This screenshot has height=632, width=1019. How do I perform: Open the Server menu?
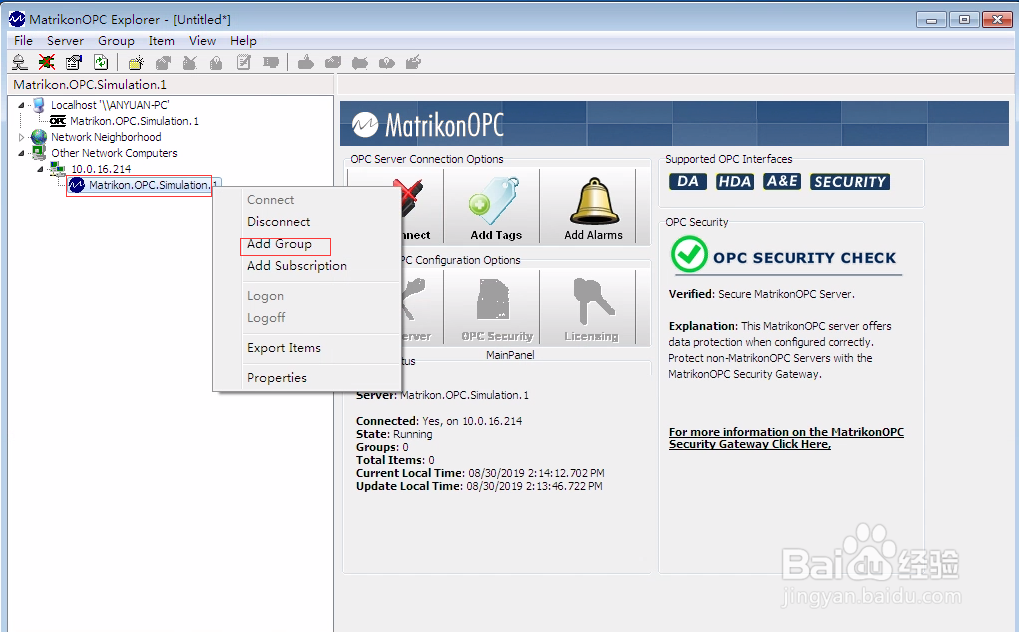(64, 40)
